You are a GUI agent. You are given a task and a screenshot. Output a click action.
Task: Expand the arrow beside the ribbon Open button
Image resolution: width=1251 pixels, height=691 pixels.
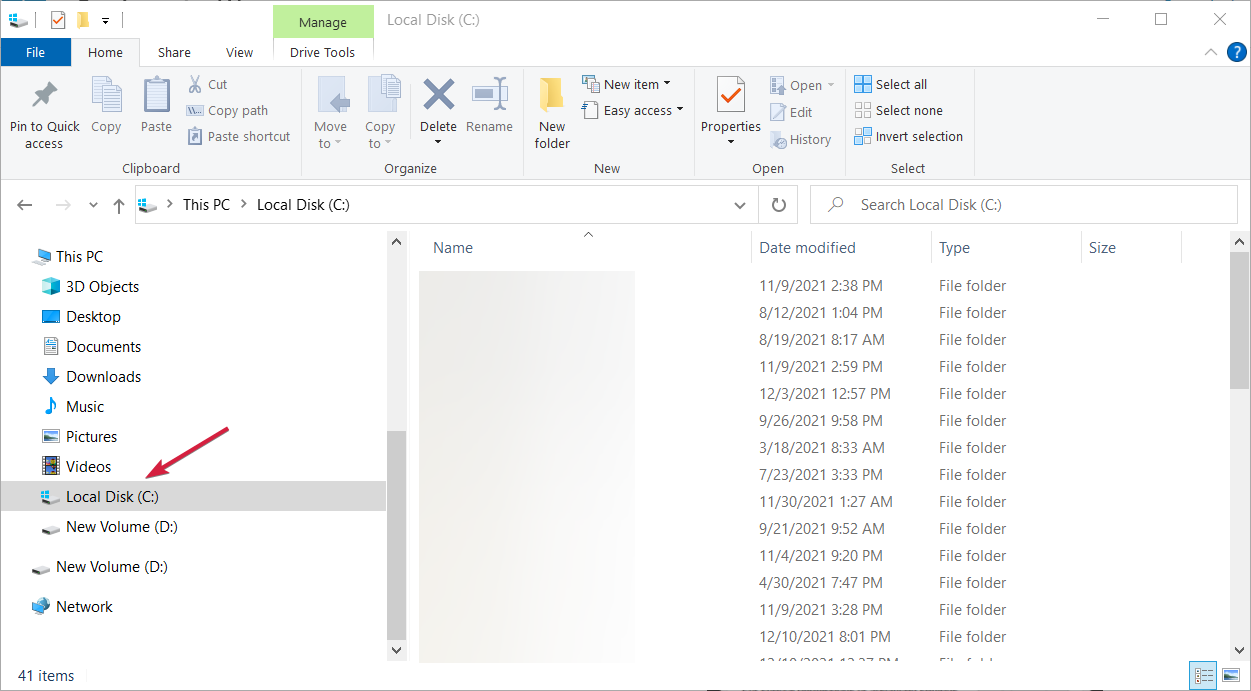coord(831,86)
